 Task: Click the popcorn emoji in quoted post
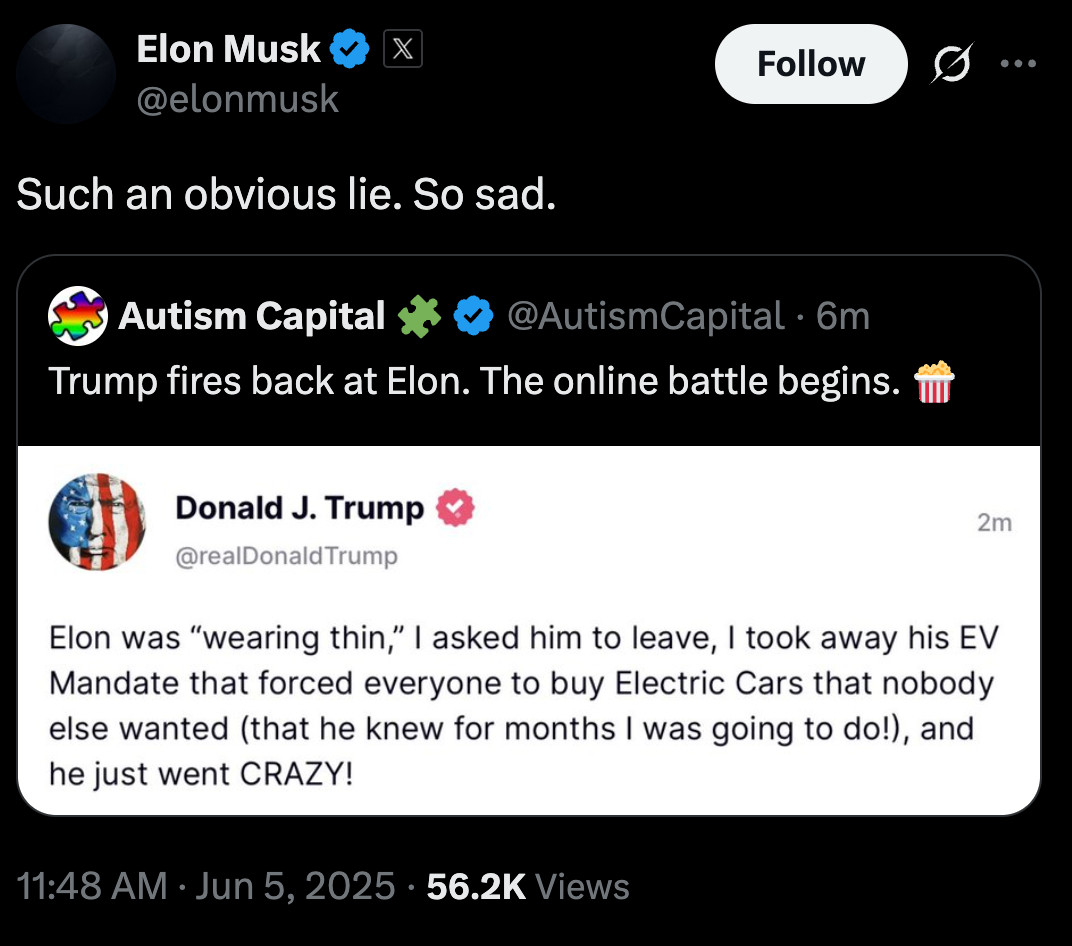pyautogui.click(x=935, y=382)
